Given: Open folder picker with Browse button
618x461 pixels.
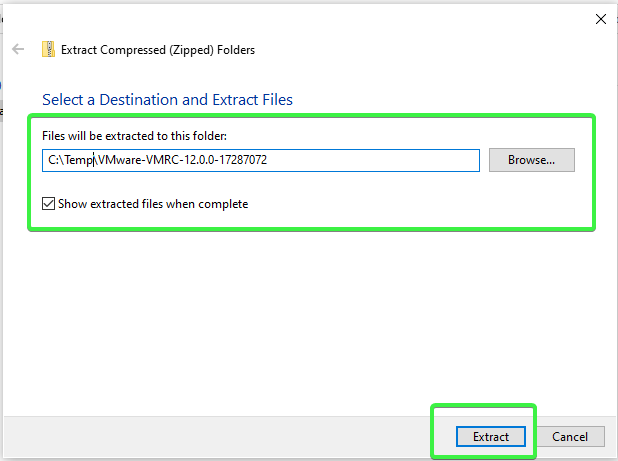Looking at the screenshot, I should [532, 160].
